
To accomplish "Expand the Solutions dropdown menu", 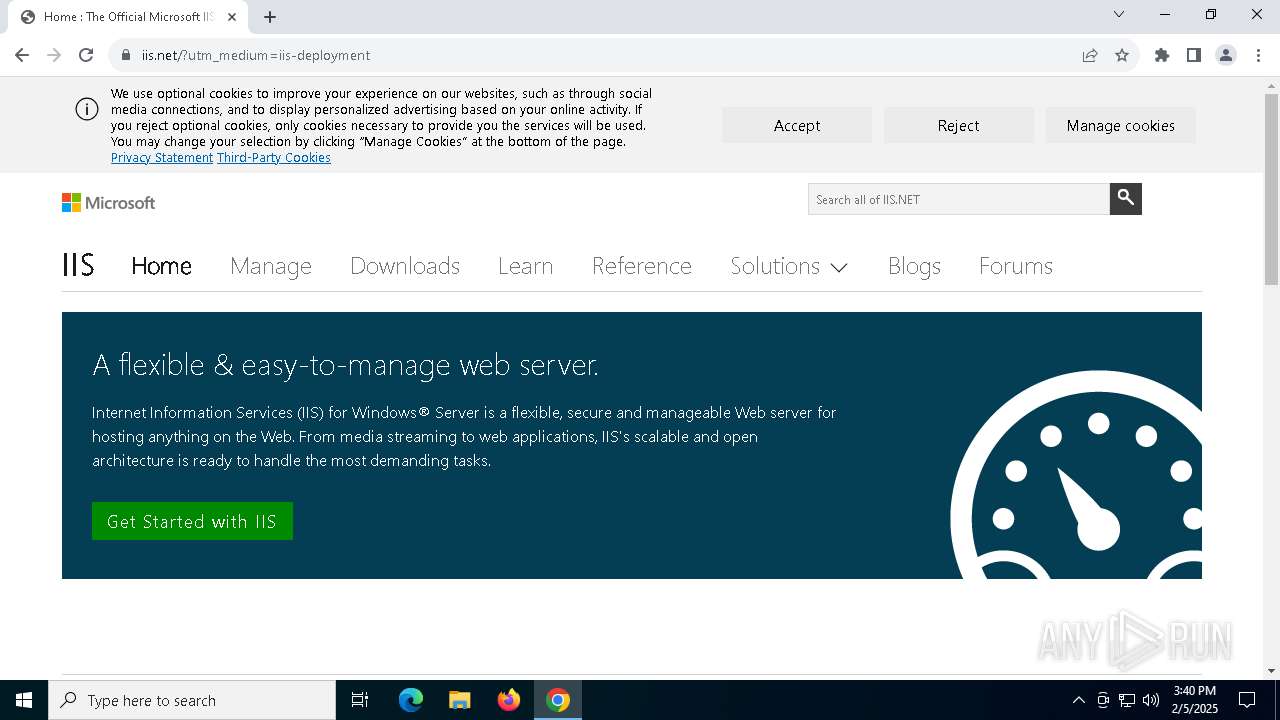I will pos(789,265).
